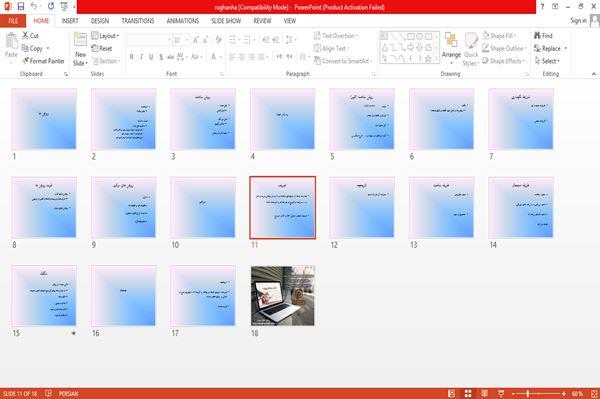Click the Format Painter tool

tap(43, 61)
